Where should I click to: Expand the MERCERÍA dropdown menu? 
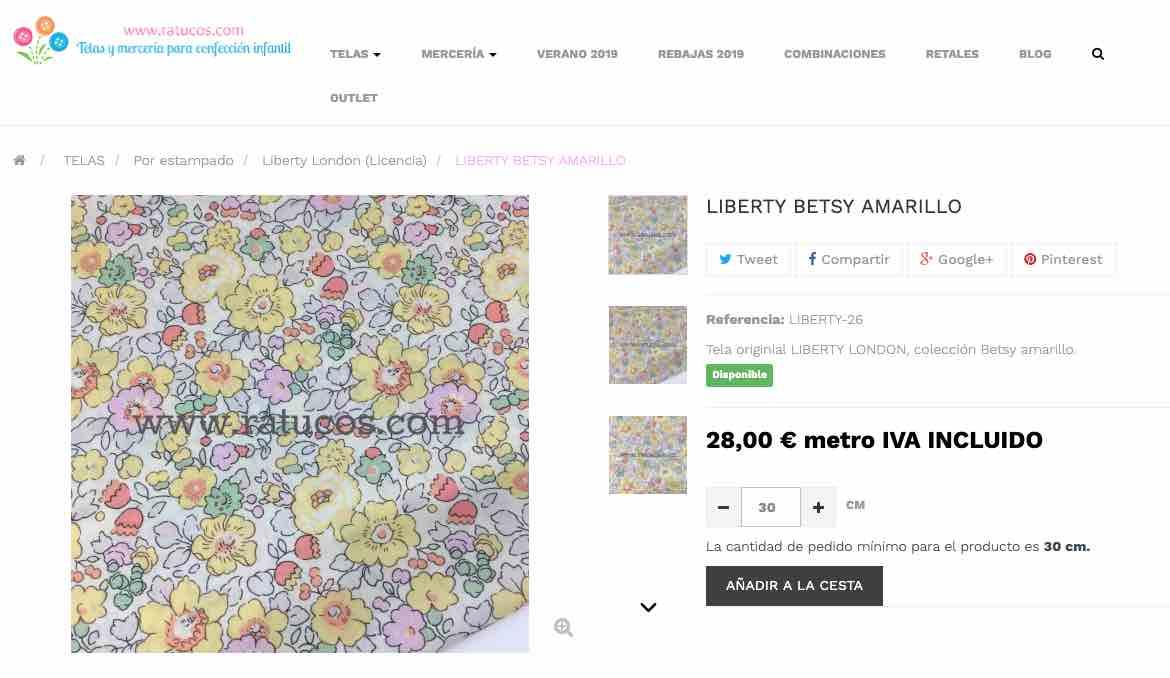click(x=459, y=54)
